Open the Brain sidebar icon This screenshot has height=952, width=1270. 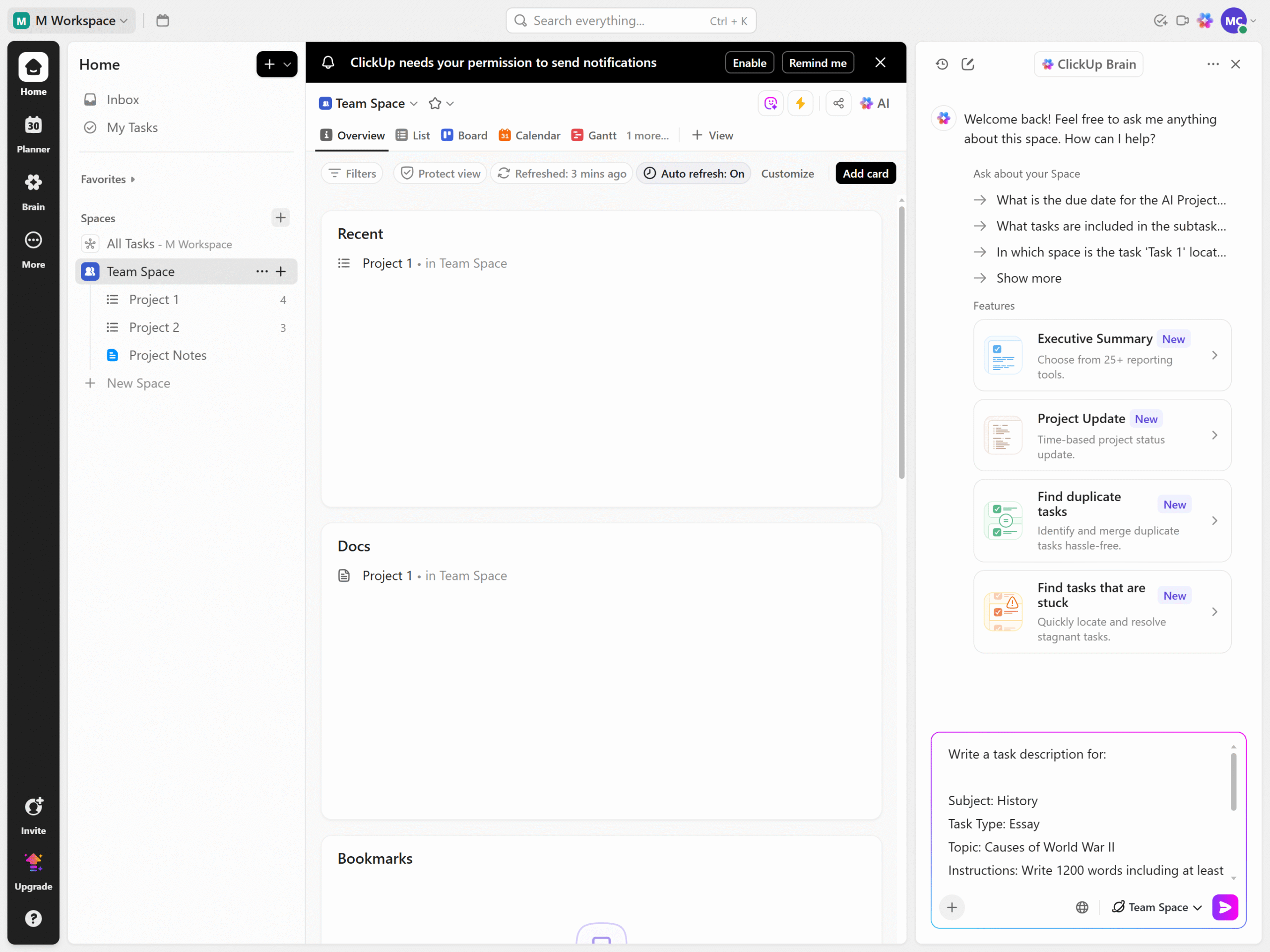(x=33, y=192)
